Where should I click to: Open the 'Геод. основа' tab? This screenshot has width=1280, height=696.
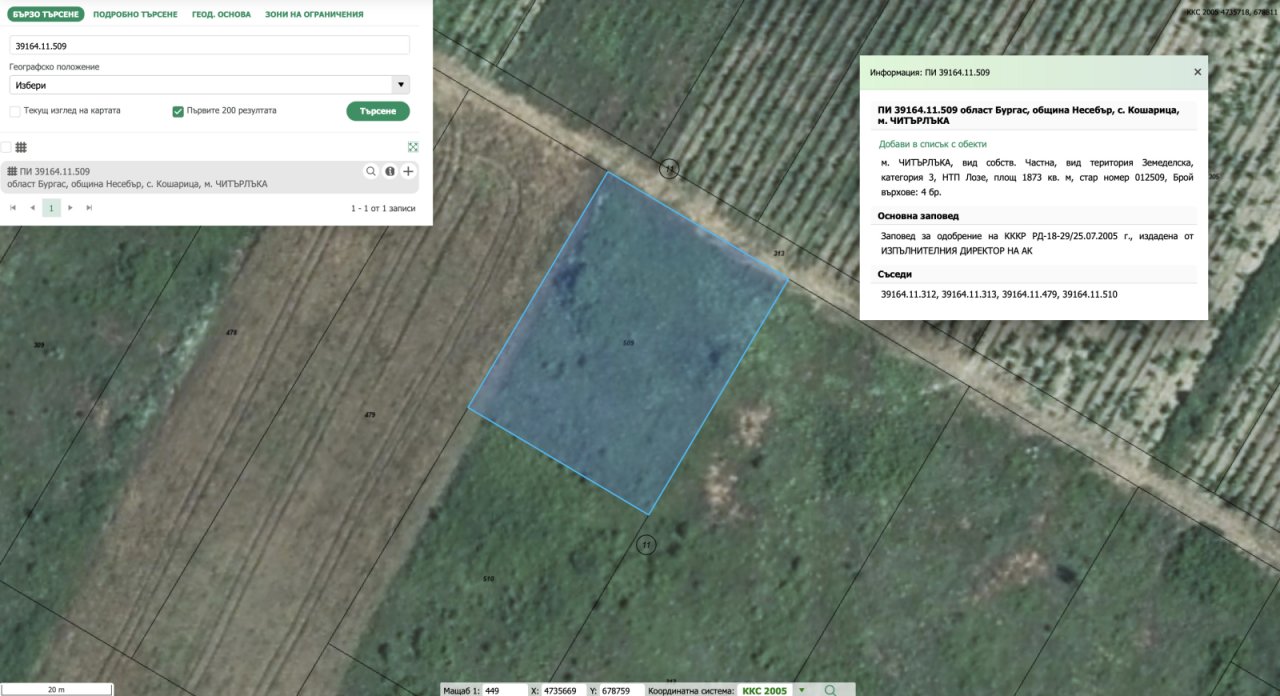point(221,15)
